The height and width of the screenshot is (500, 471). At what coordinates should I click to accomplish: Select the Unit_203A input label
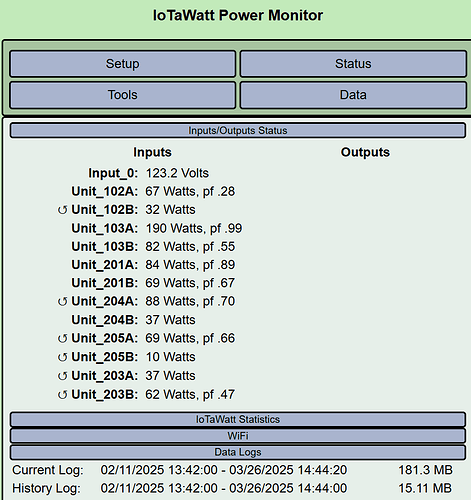pos(105,376)
